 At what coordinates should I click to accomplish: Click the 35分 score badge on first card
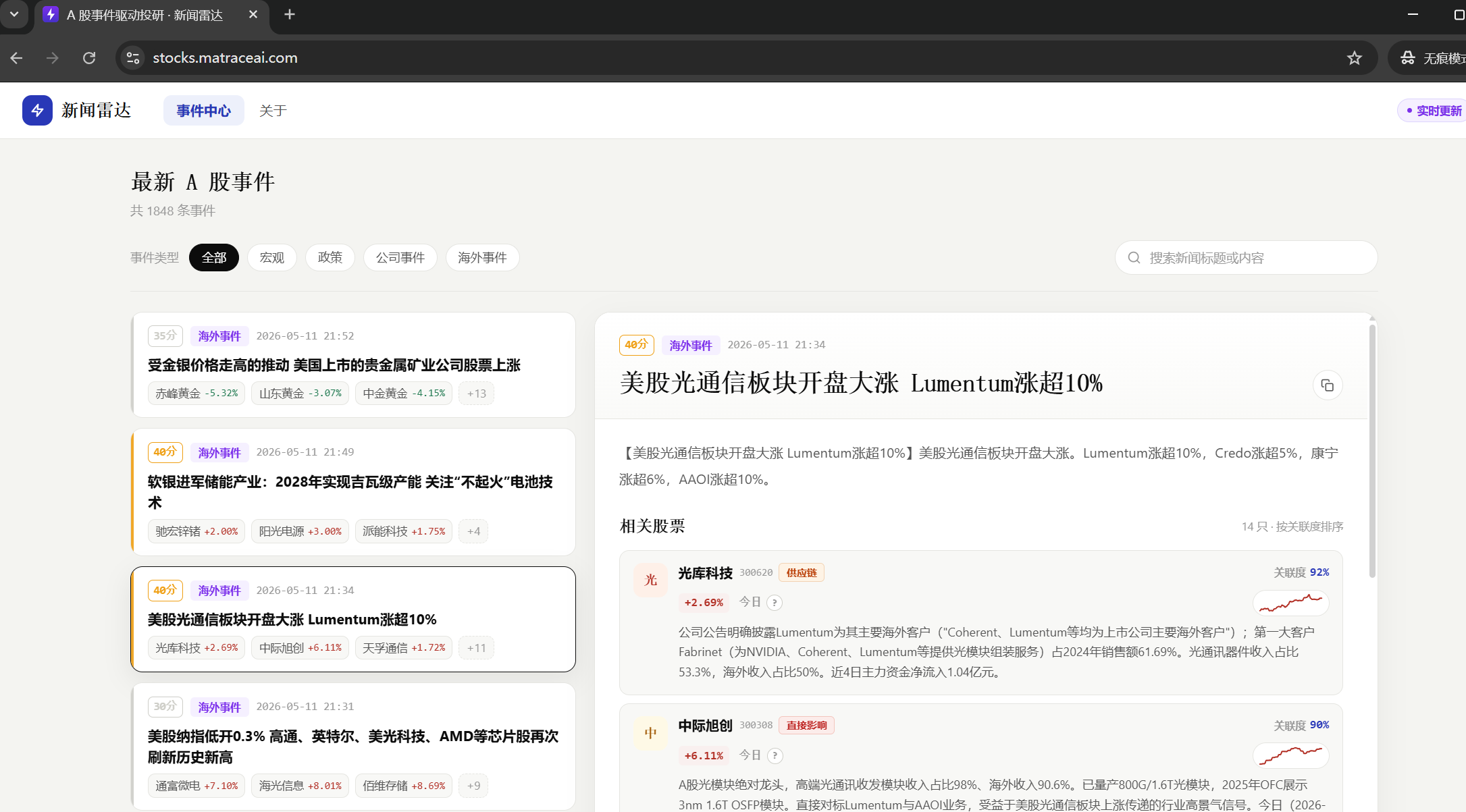tap(165, 335)
